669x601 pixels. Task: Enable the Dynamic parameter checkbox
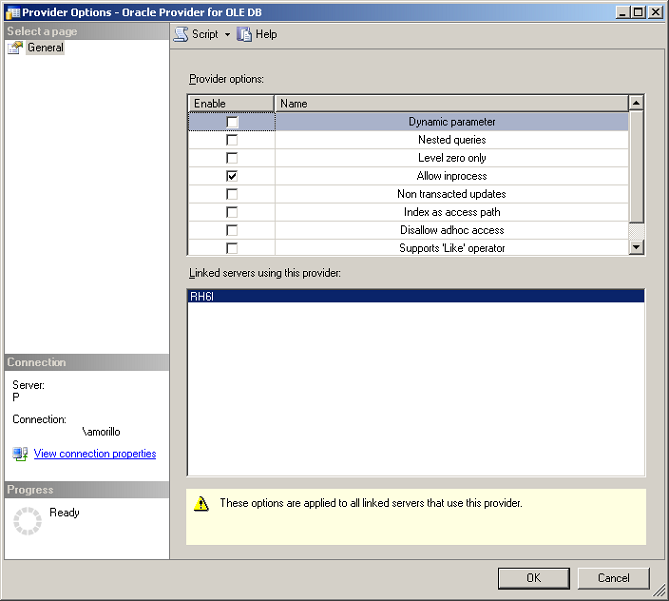pyautogui.click(x=232, y=122)
